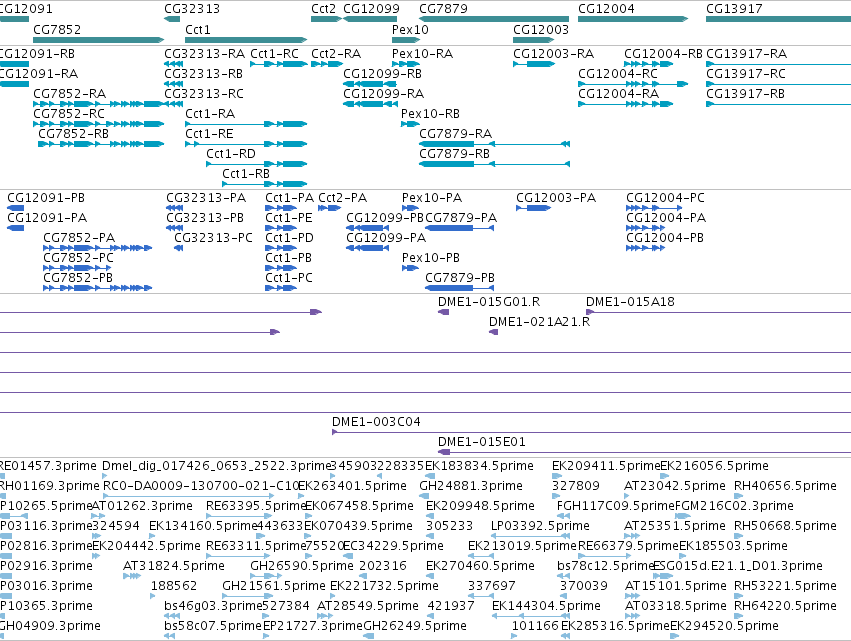This screenshot has width=851, height=641.
Task: Click EST label EK183834.5prime
Action: point(479,466)
